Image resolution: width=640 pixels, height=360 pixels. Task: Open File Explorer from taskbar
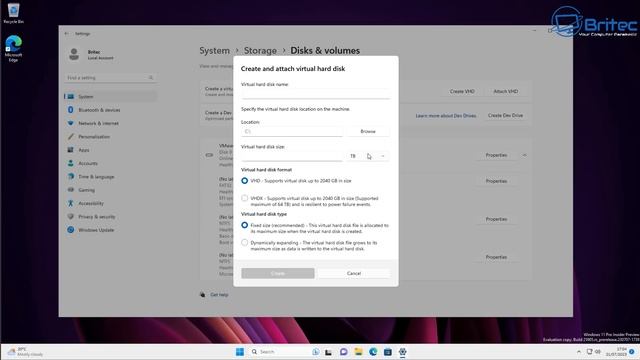click(x=358, y=351)
